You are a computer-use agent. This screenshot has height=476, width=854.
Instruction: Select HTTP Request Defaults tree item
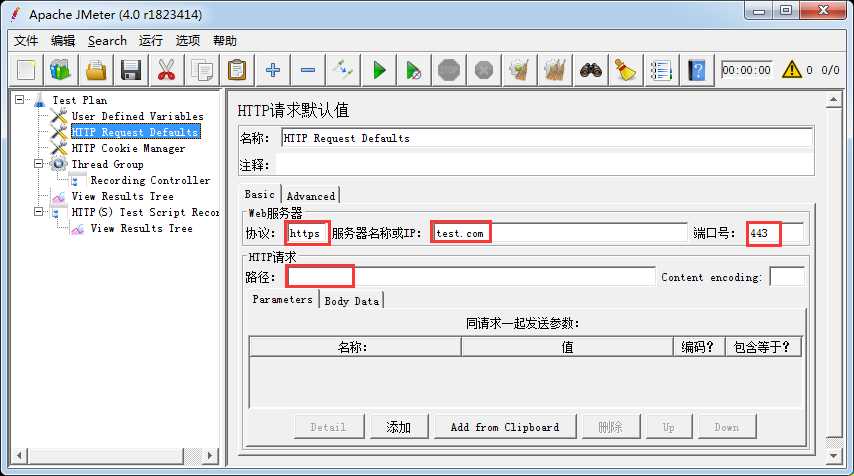136,132
